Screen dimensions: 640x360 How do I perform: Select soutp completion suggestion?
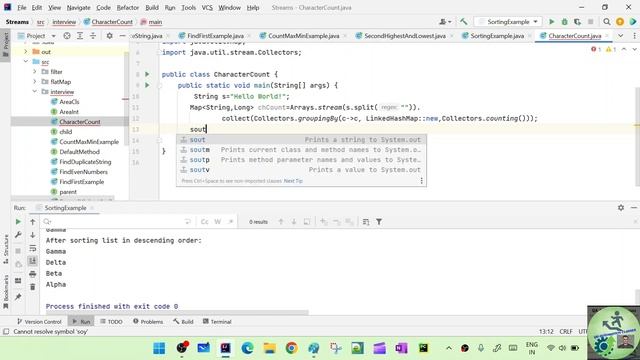[x=301, y=160]
